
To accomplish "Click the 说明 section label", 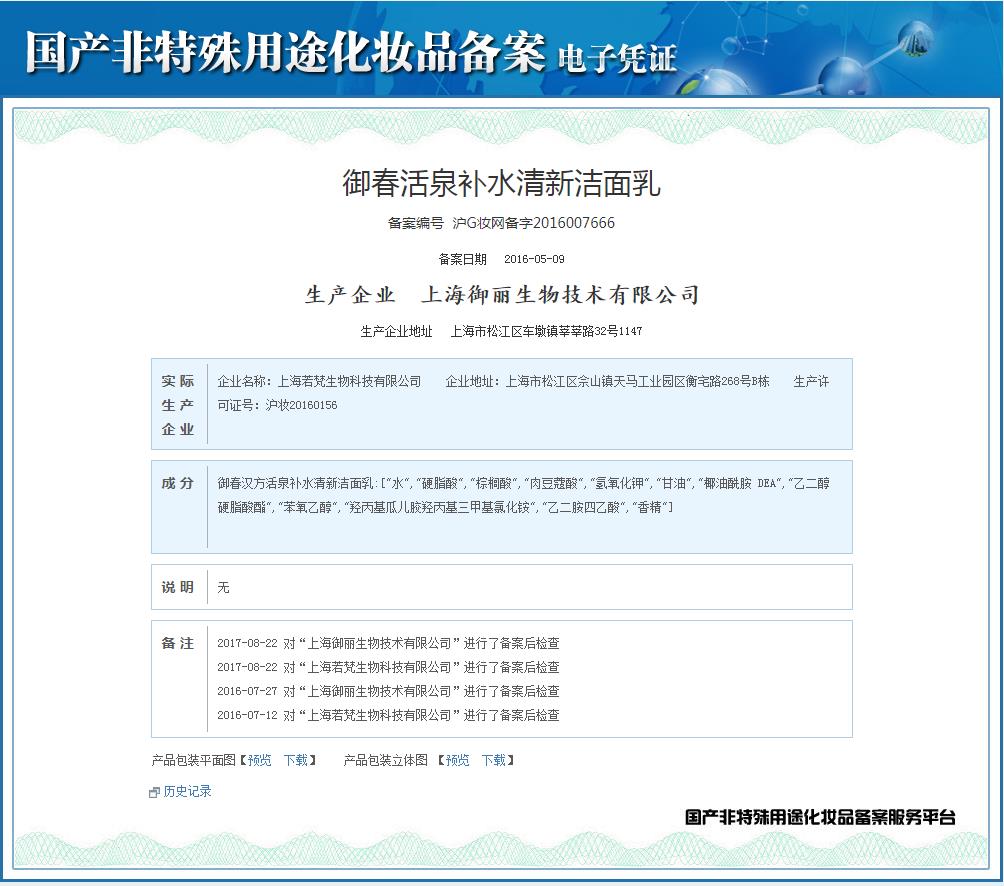I will 177,587.
